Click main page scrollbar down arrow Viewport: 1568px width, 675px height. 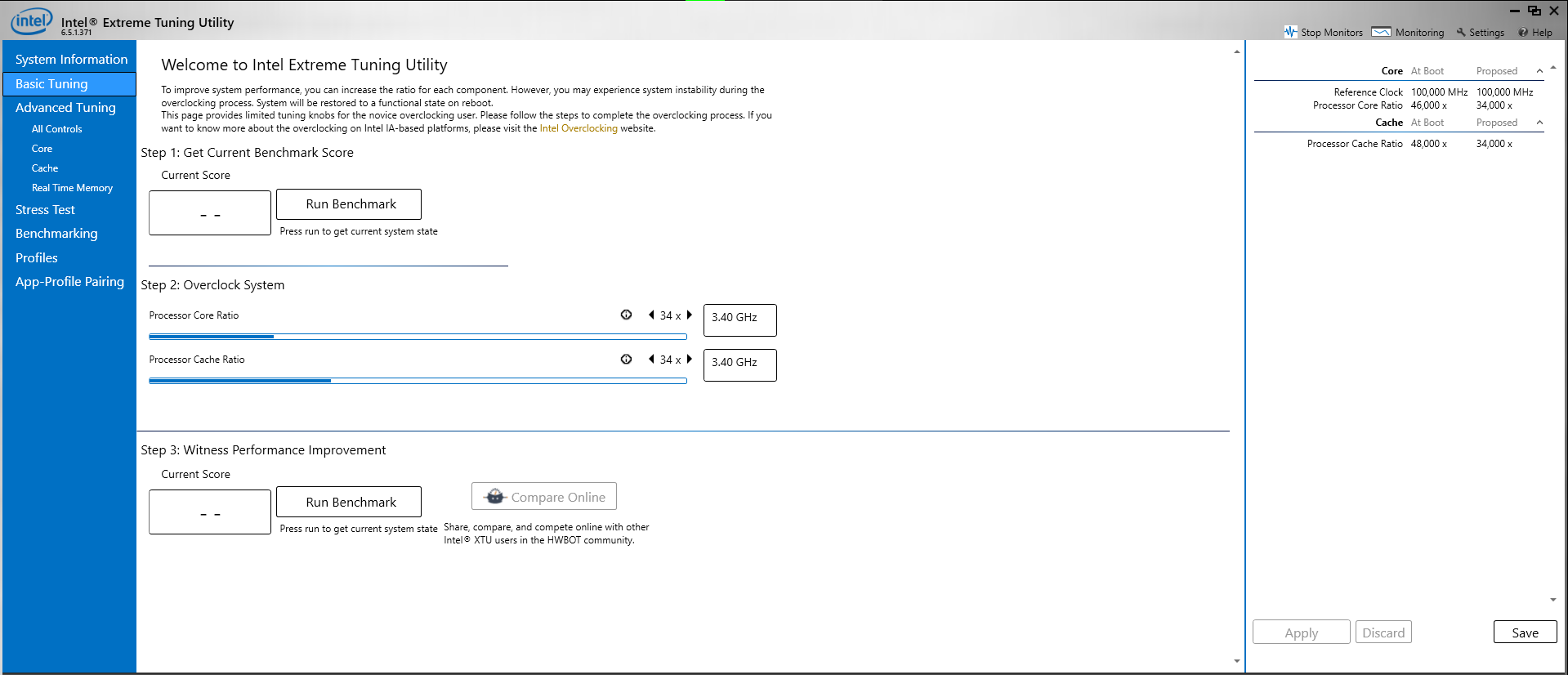1236,660
